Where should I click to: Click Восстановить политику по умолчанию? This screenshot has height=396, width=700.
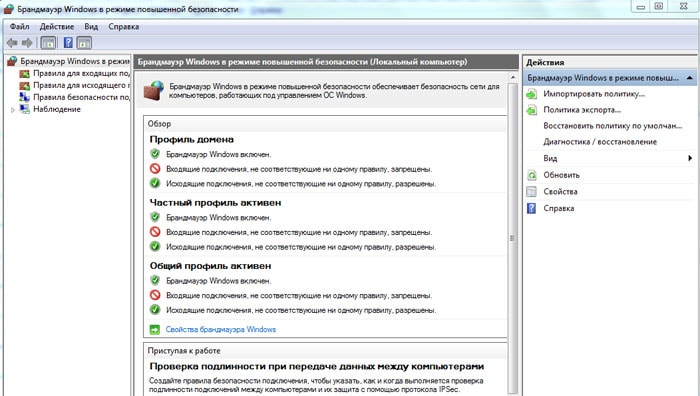click(612, 126)
